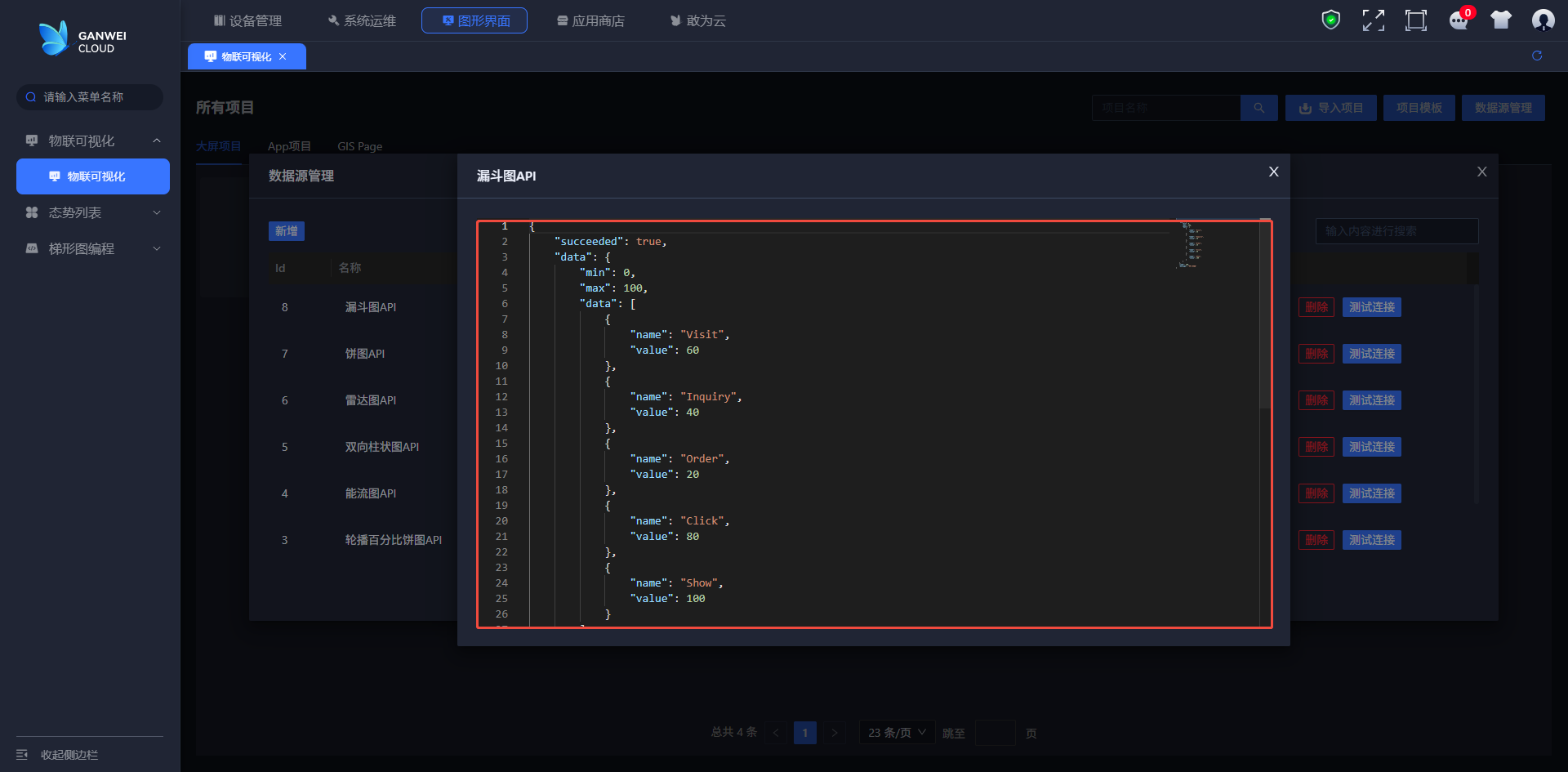
Task: Click the sidebar menu search field
Action: 90,97
